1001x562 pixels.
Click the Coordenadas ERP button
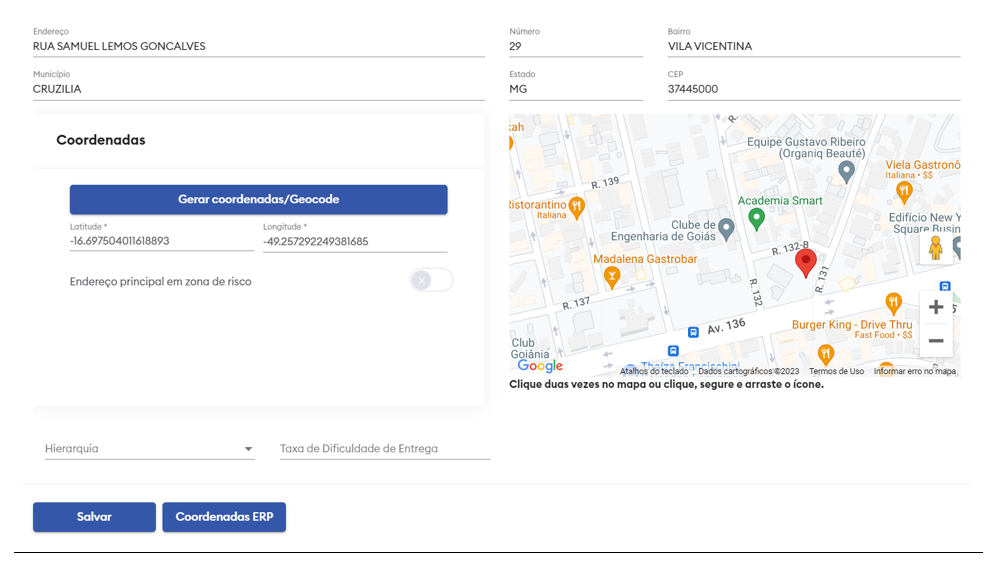pos(224,517)
